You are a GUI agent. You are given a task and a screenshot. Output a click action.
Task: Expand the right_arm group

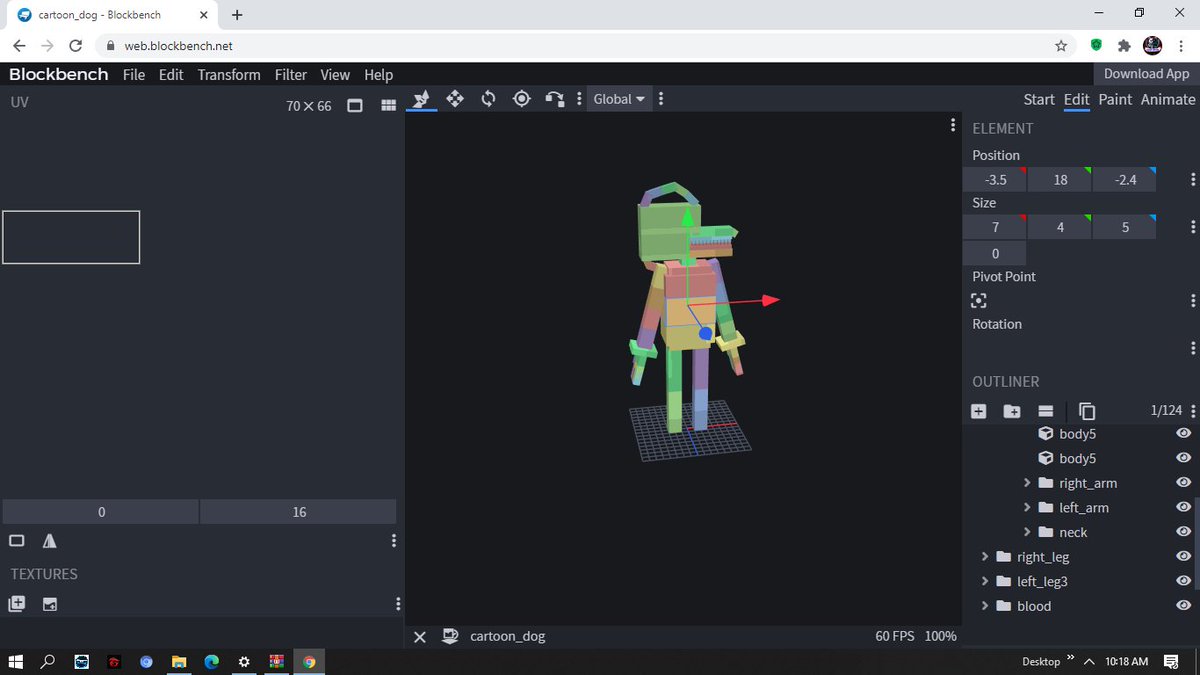[x=1027, y=482]
